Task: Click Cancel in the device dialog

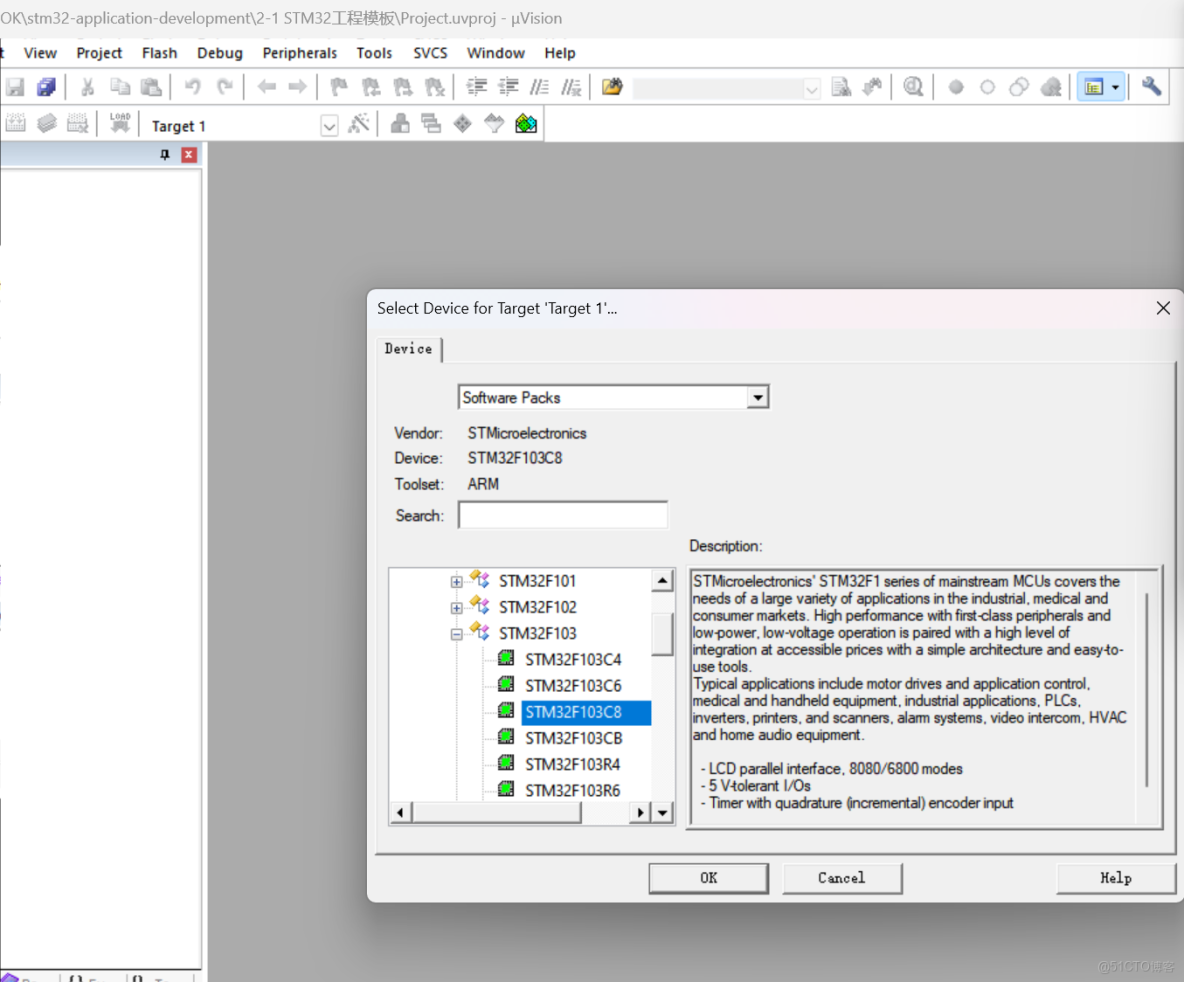Action: click(841, 878)
